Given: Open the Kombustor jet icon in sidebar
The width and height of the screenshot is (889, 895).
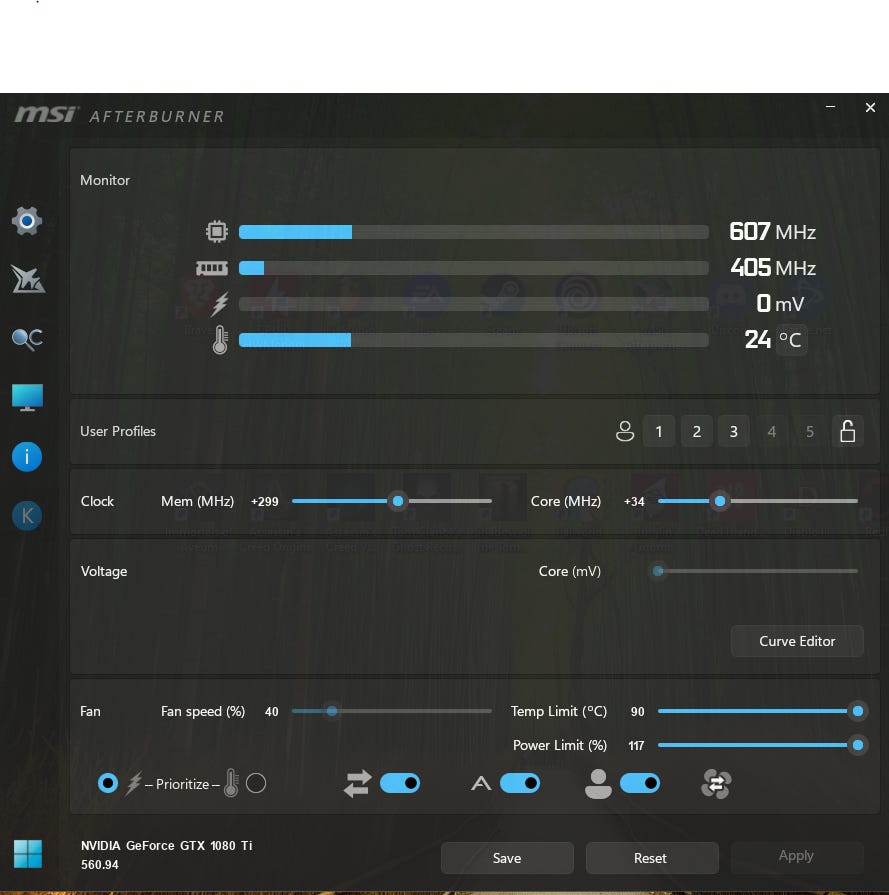Looking at the screenshot, I should click(27, 280).
